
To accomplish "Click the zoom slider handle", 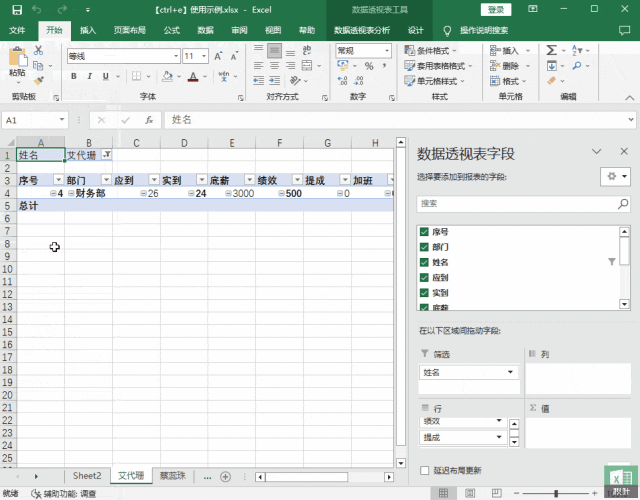I will pos(556,493).
